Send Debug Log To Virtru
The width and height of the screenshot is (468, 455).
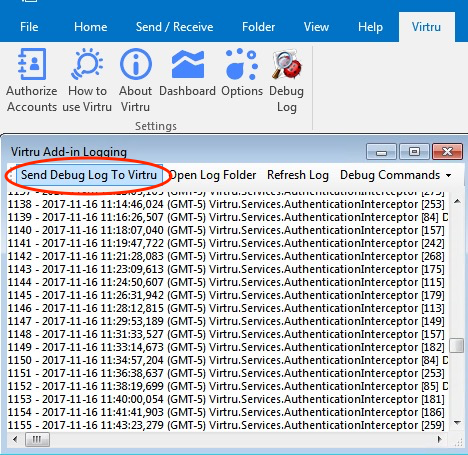click(x=89, y=175)
